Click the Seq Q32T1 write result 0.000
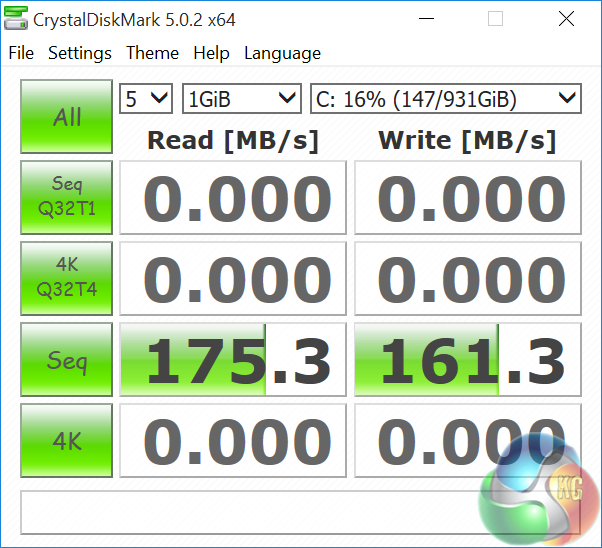Image resolution: width=602 pixels, height=548 pixels. pos(468,197)
